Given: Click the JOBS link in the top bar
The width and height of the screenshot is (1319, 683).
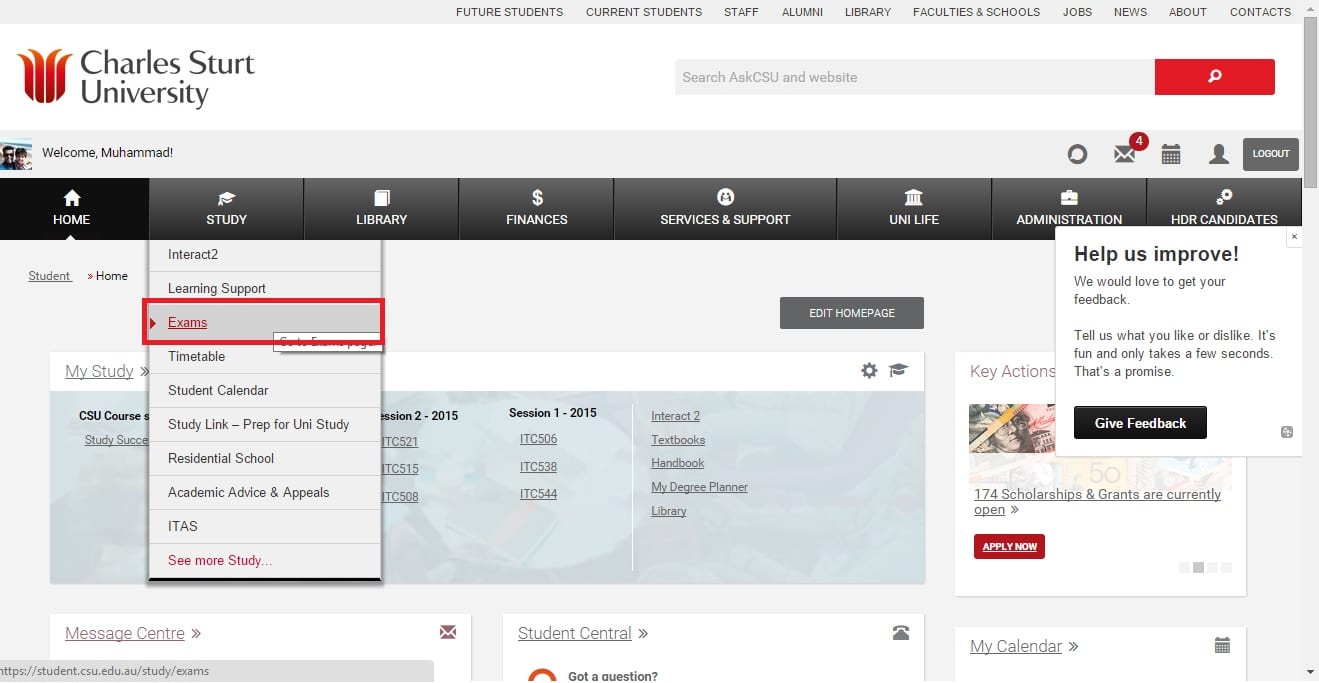Looking at the screenshot, I should pyautogui.click(x=1077, y=12).
